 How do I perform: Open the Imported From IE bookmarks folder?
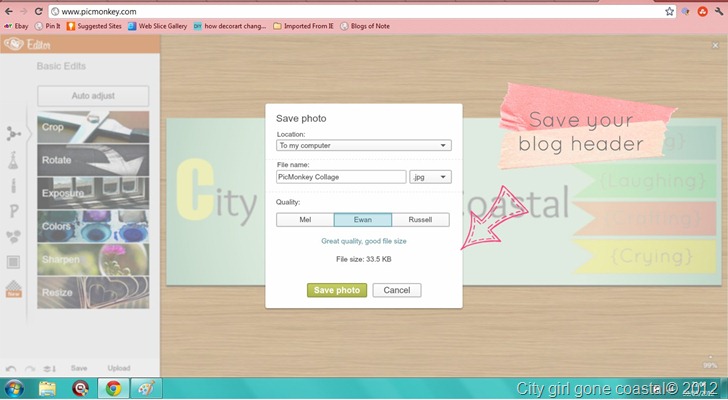(304, 26)
